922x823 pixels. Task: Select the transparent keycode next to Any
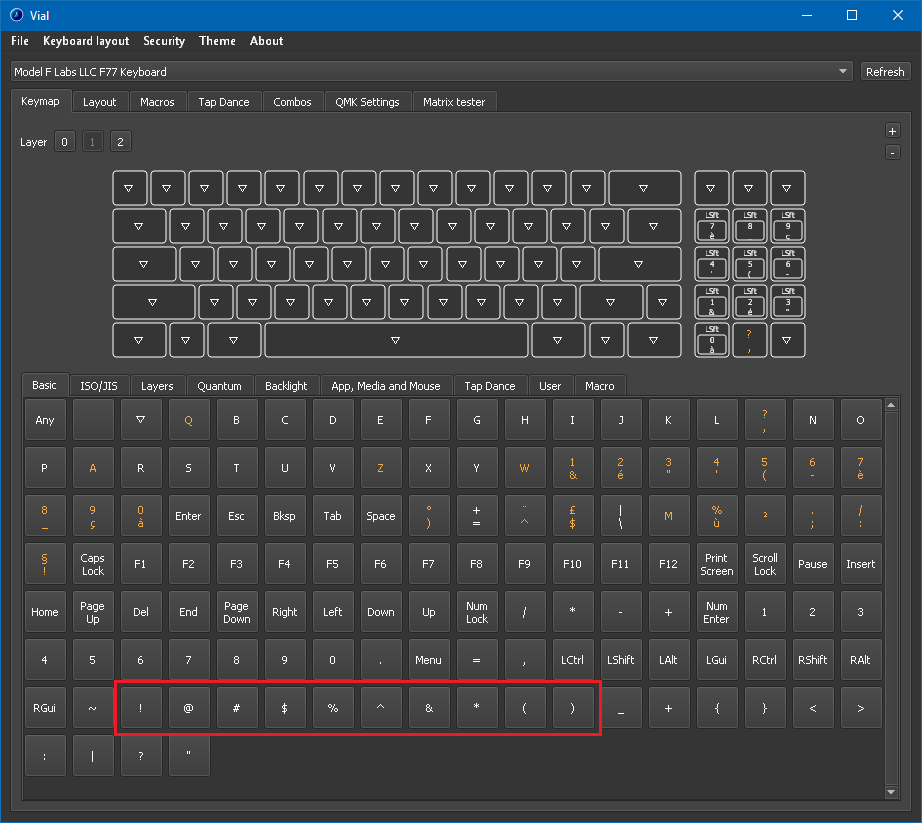[92, 420]
